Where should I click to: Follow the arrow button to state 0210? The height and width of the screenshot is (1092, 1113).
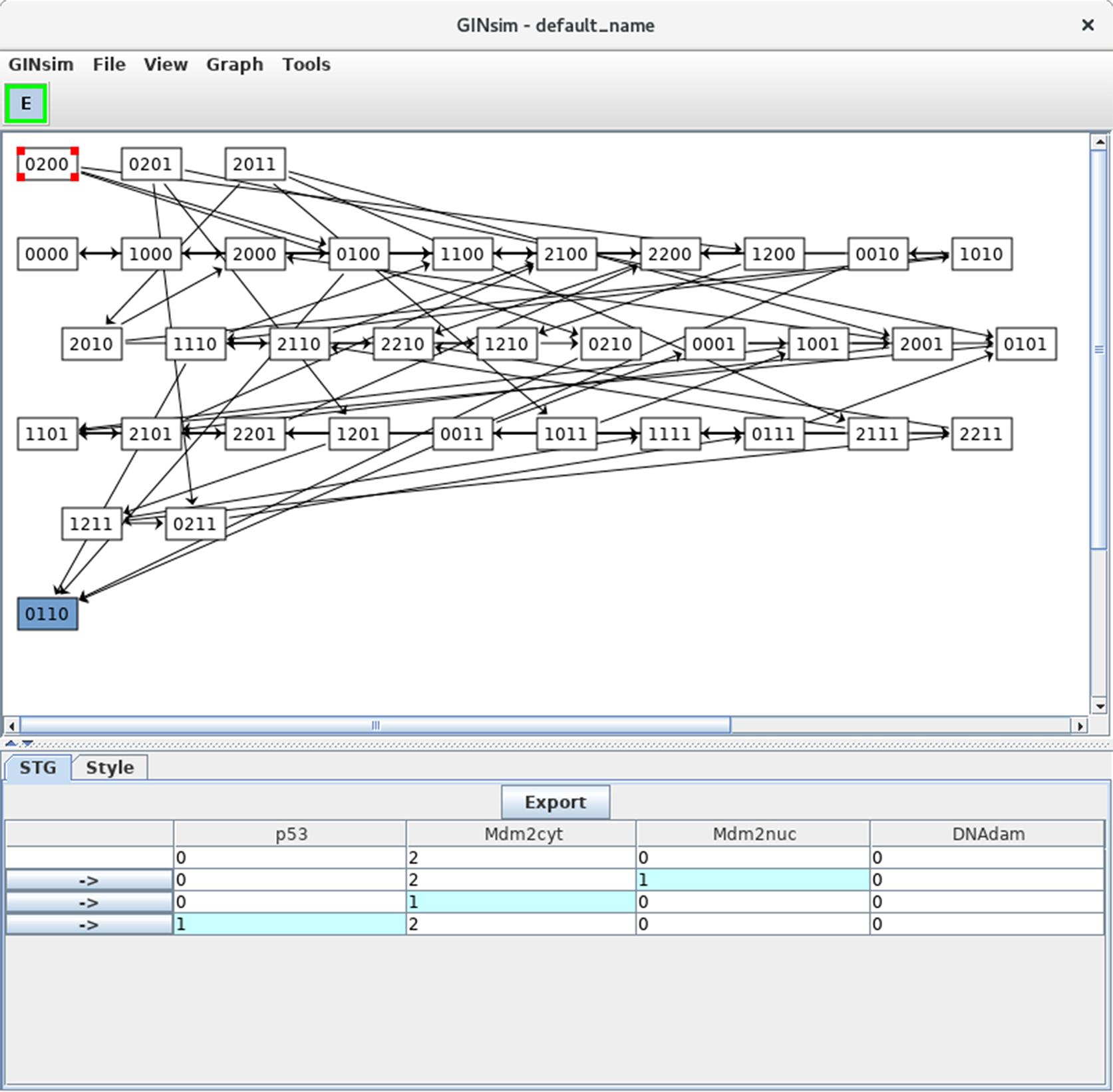click(88, 881)
